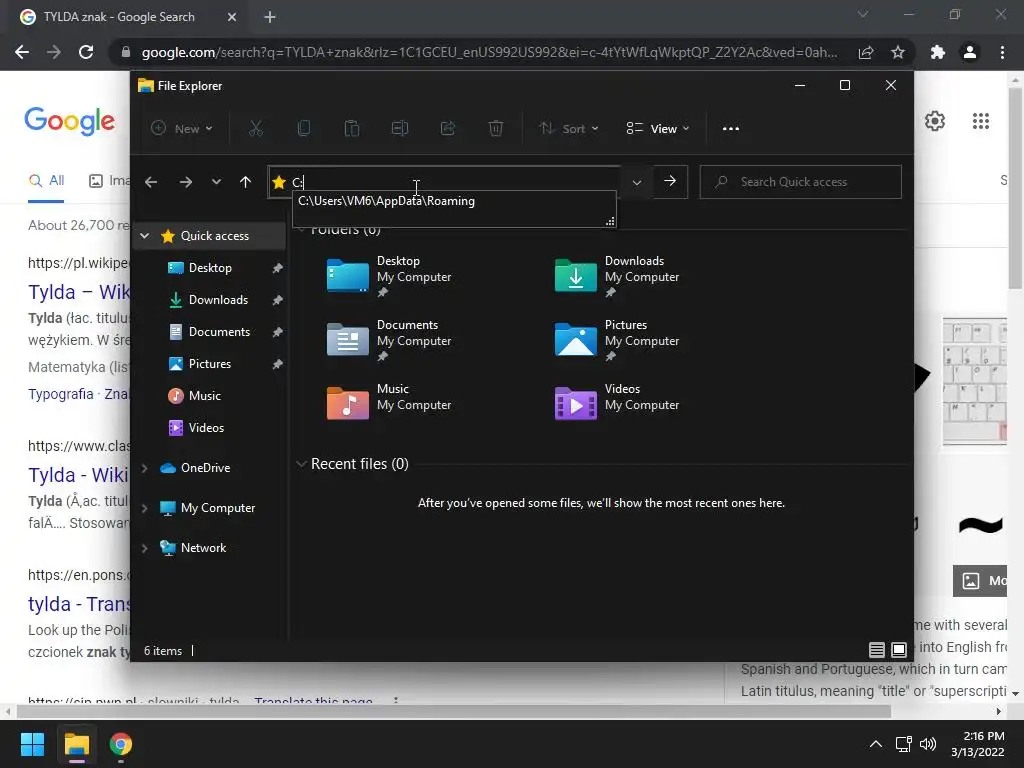Select Documents in the navigation pane
This screenshot has width=1024, height=768.
(x=219, y=332)
